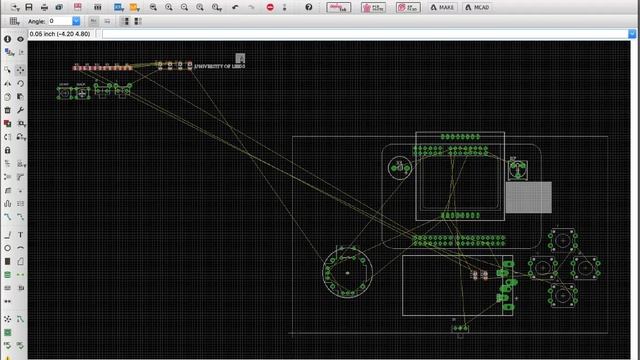
Task: Redo the undone action
Action: (251, 7)
